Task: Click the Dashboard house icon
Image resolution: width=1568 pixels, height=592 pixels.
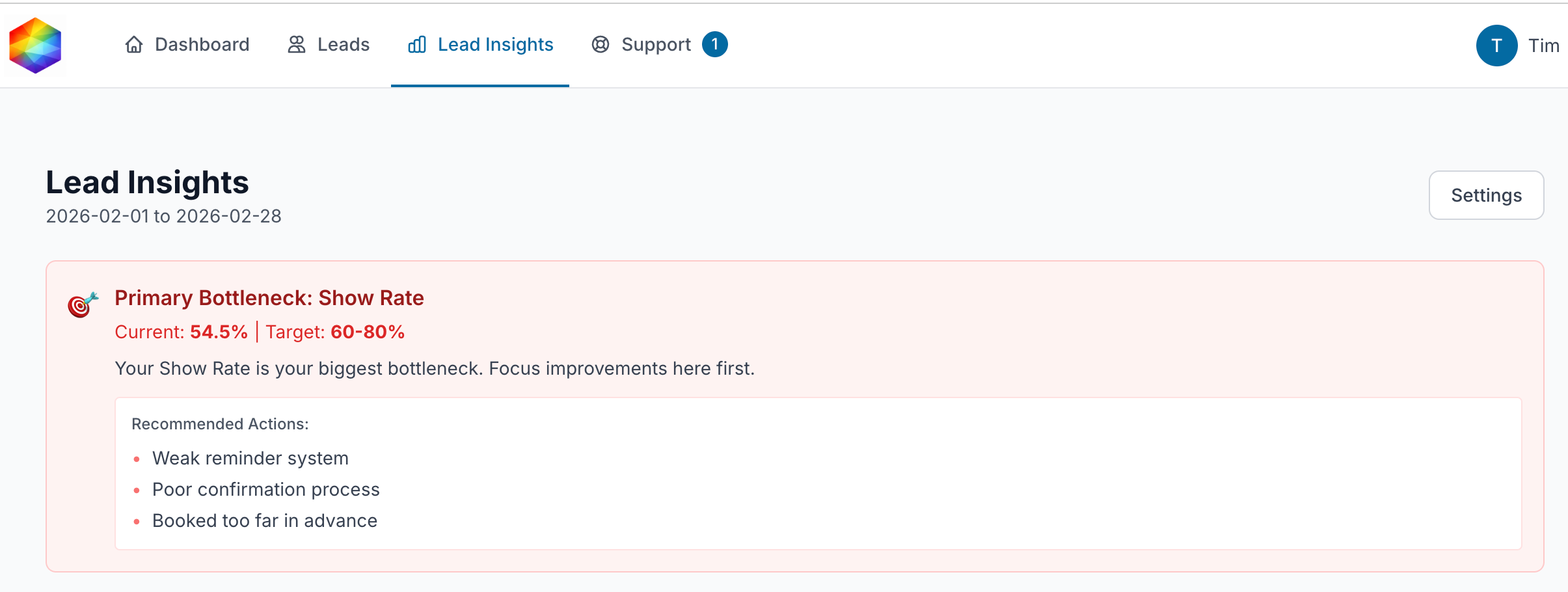Action: coord(134,44)
